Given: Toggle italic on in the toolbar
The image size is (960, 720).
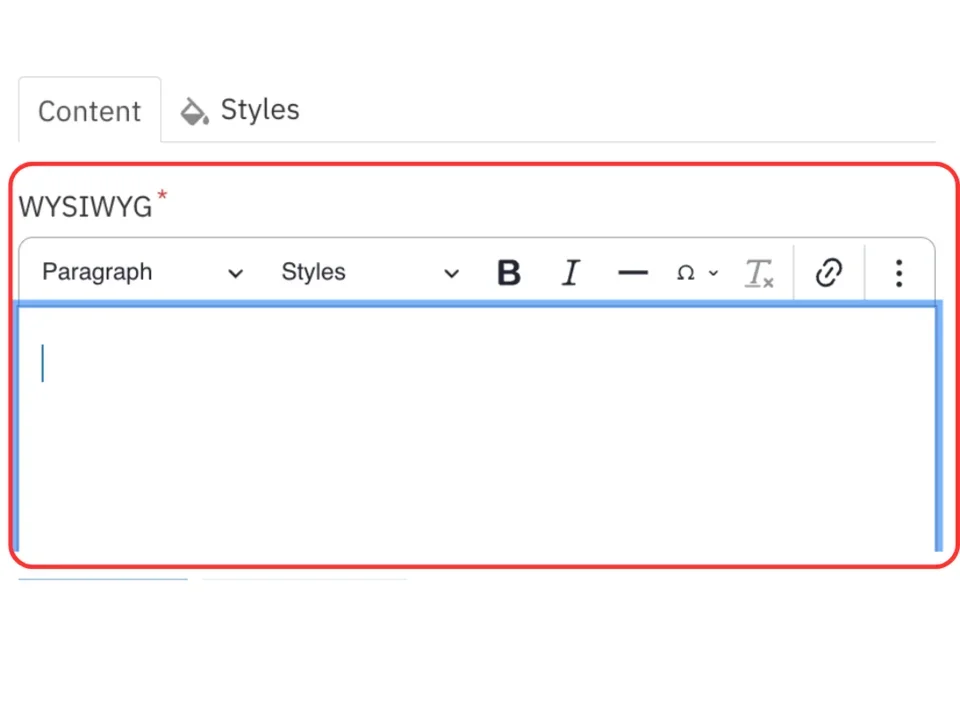Looking at the screenshot, I should (x=570, y=272).
